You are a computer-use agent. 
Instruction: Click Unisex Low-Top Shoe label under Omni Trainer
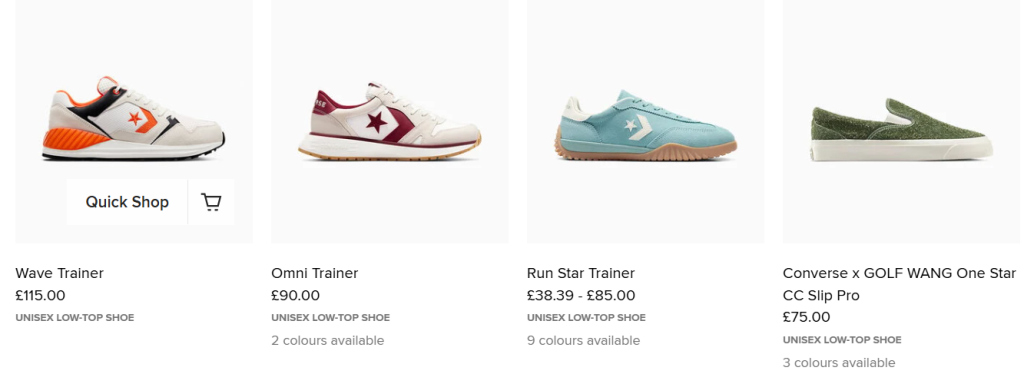click(x=330, y=318)
